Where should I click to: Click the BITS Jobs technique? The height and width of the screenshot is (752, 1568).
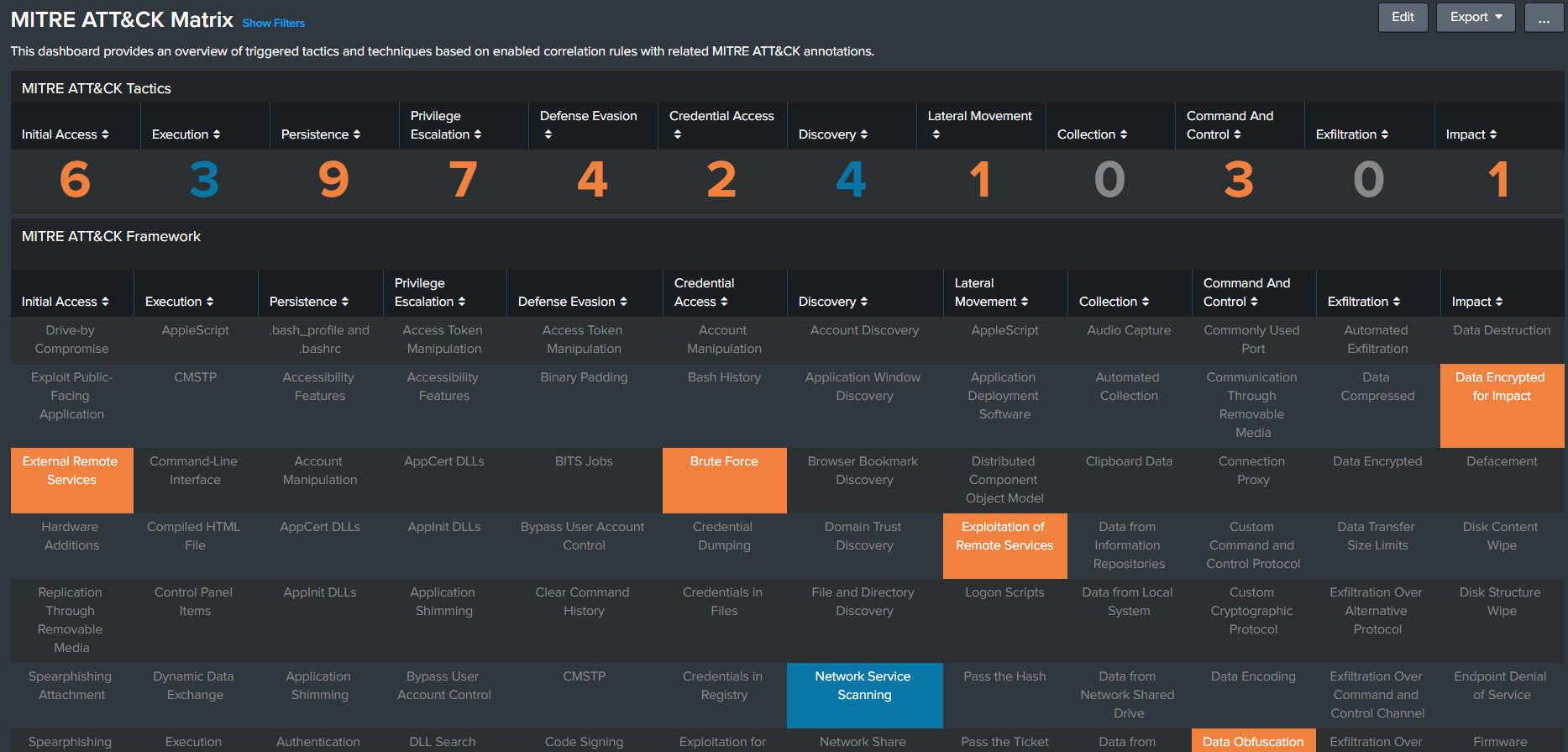click(x=584, y=461)
